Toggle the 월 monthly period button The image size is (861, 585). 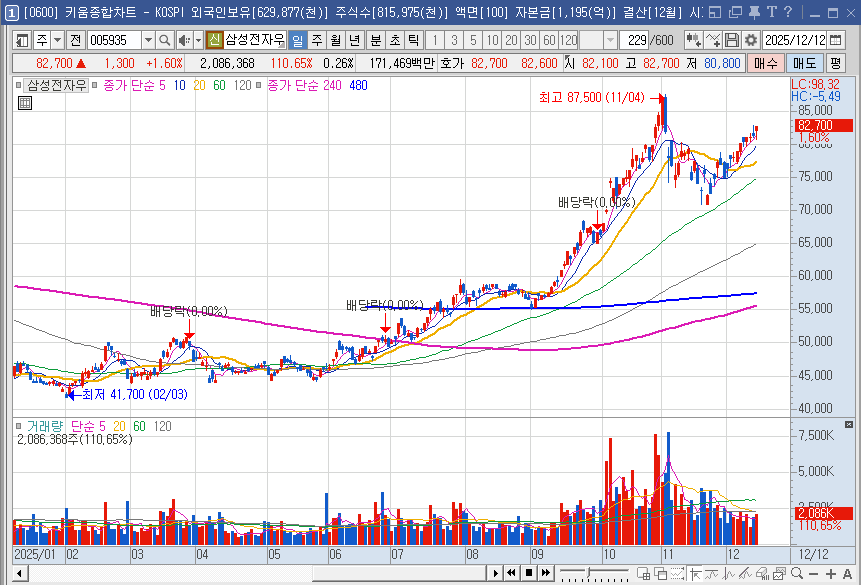336,40
